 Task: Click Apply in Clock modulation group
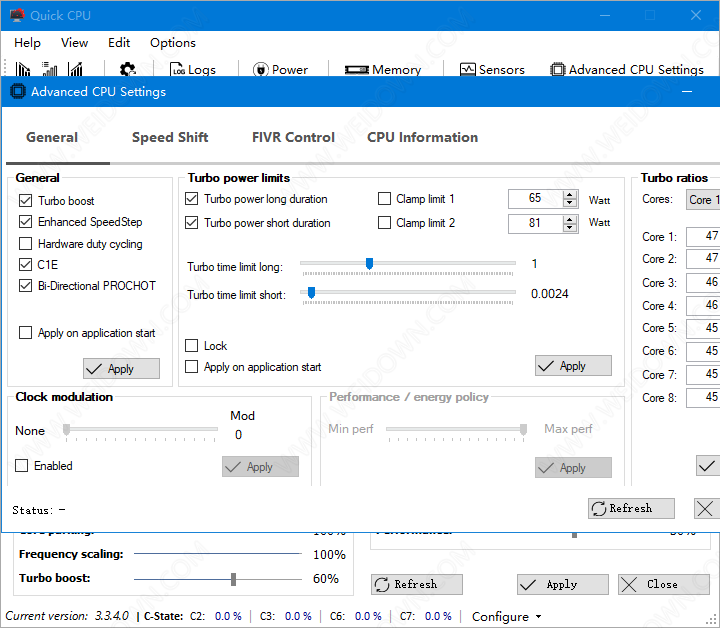click(x=260, y=467)
